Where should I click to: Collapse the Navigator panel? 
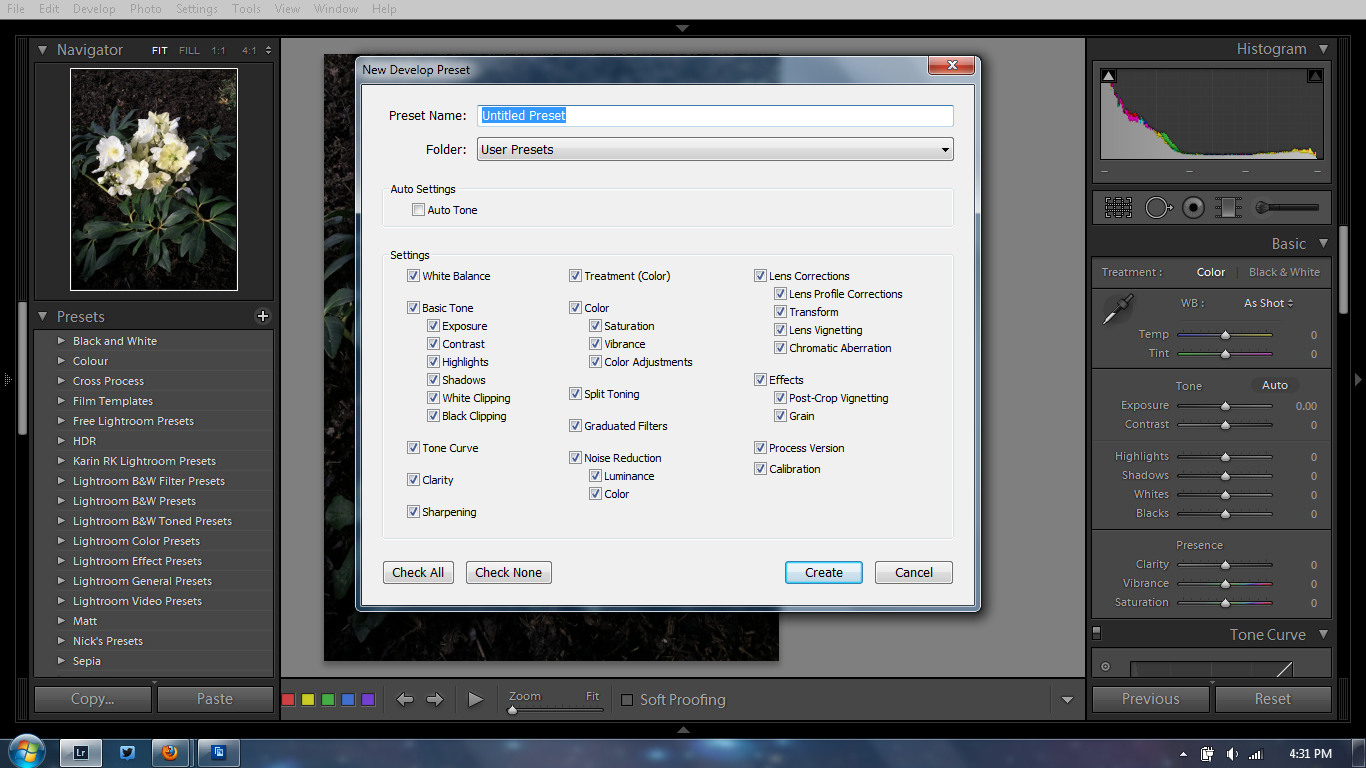point(43,50)
